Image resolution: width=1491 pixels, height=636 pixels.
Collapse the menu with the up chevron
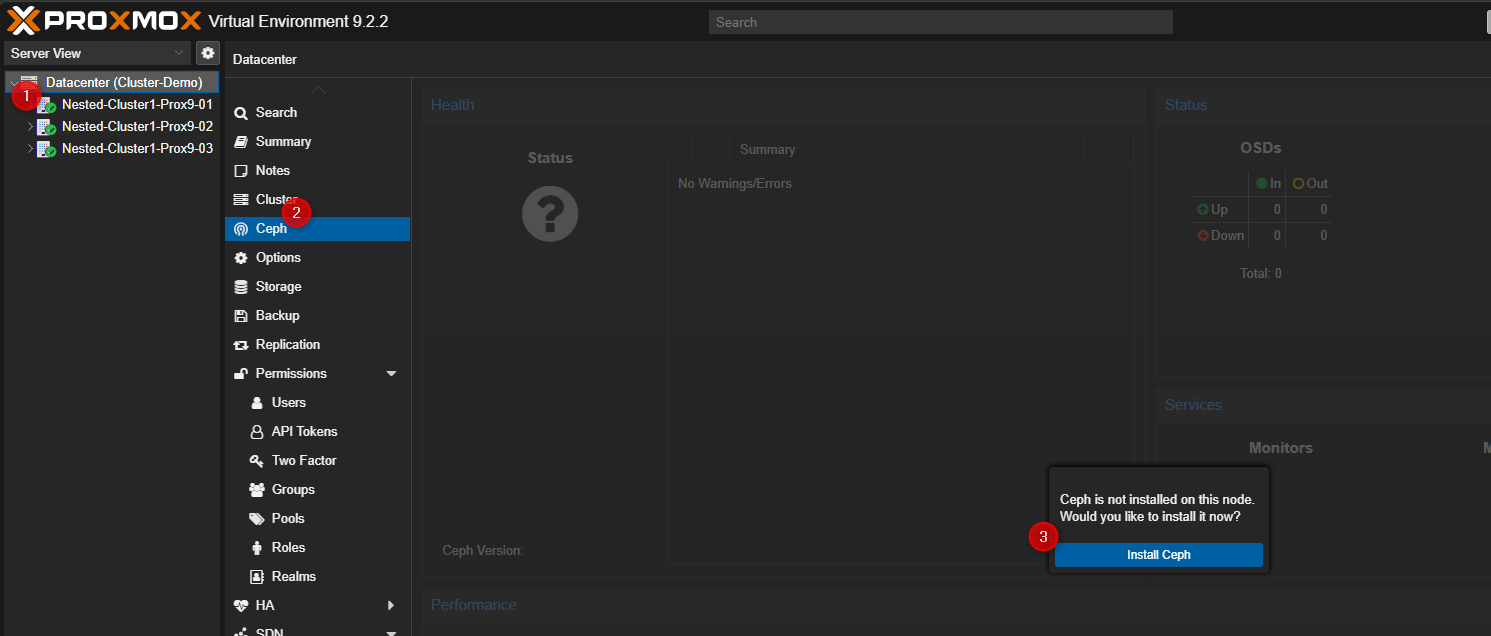(x=318, y=90)
